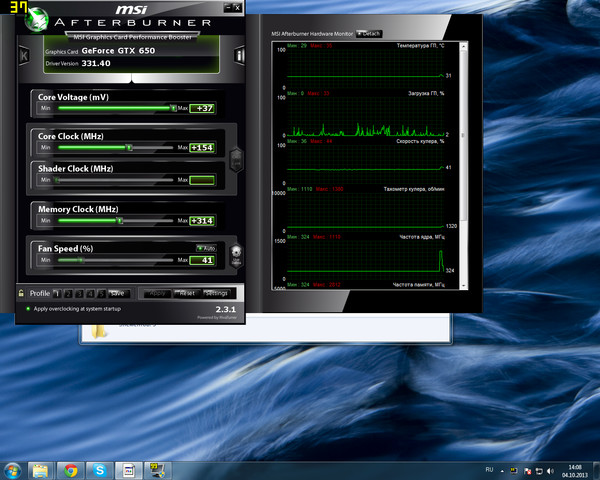The width and height of the screenshot is (600, 480).
Task: Open Windows Explorer from taskbar
Action: [x=41, y=470]
